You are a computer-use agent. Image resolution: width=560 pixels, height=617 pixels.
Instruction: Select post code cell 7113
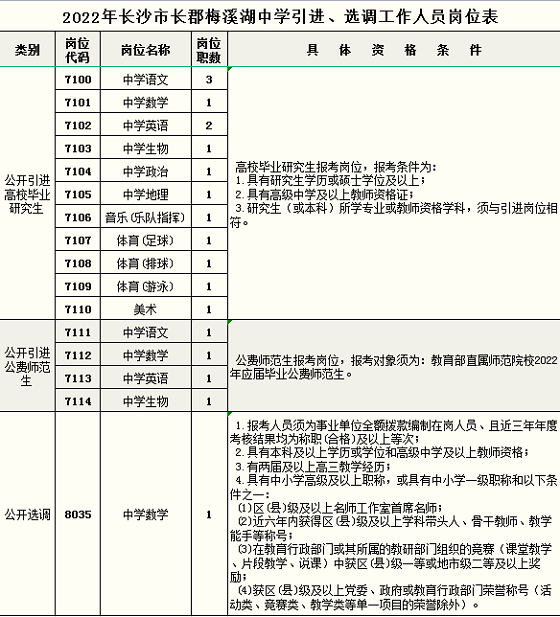pos(78,378)
